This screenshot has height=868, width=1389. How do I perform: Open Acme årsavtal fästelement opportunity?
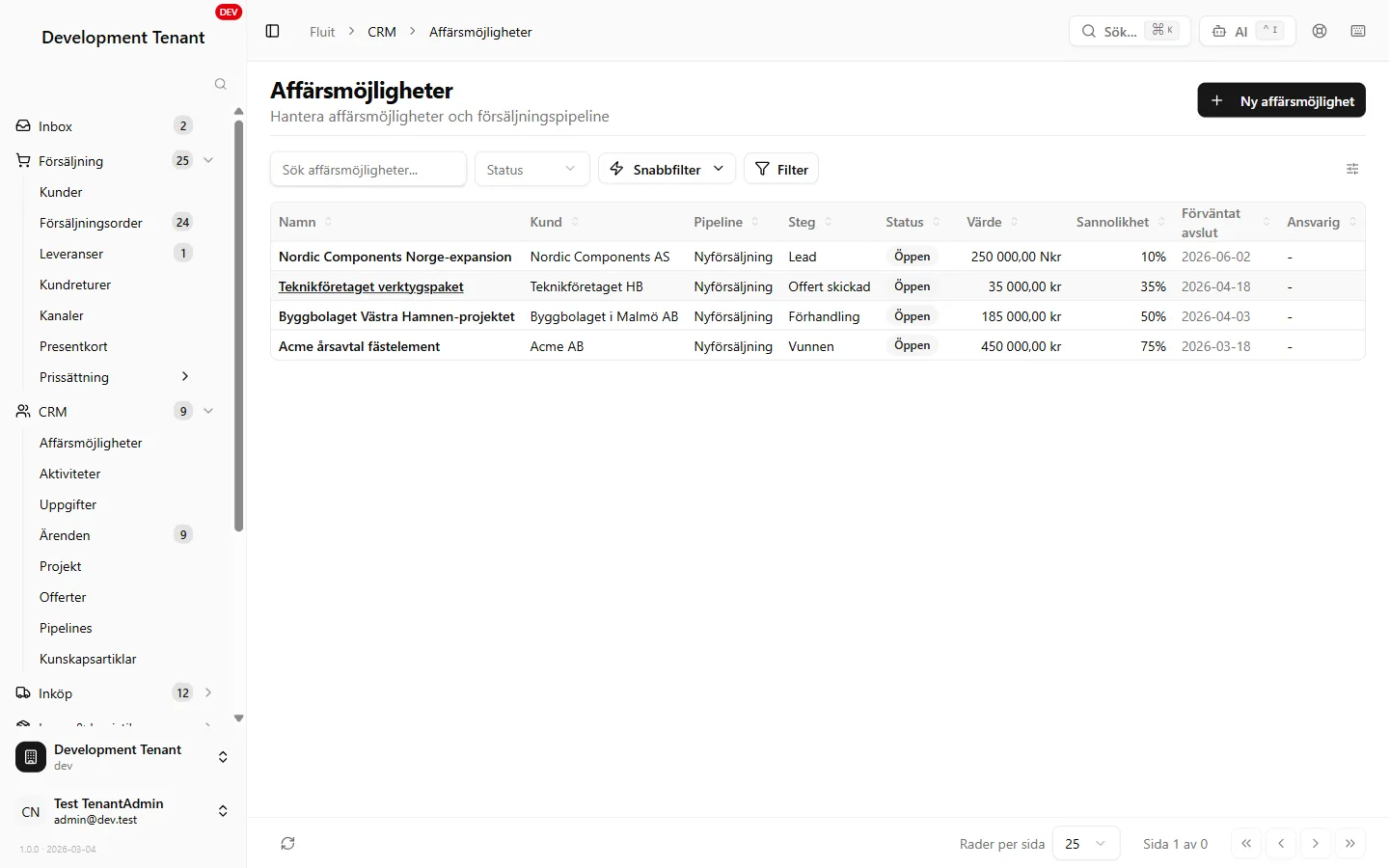click(359, 346)
